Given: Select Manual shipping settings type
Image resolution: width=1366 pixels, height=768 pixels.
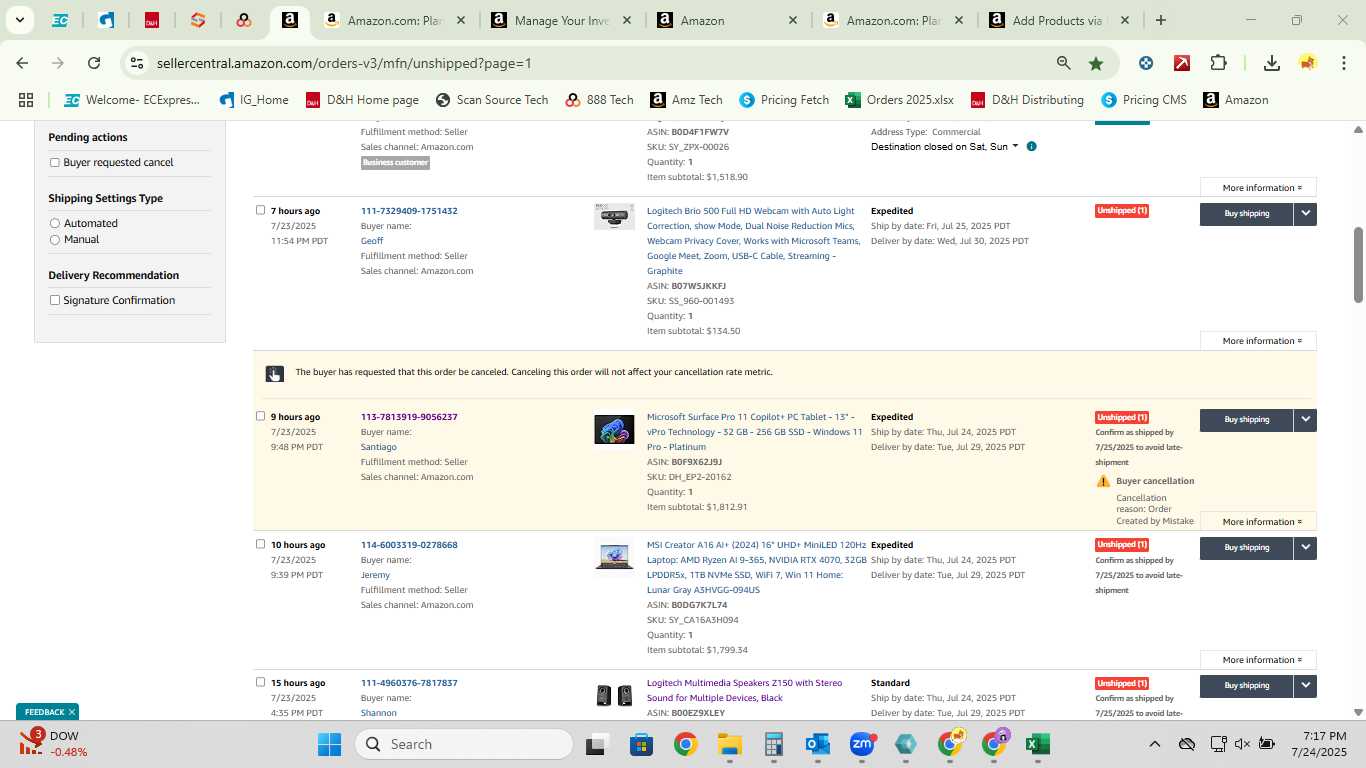Looking at the screenshot, I should [x=55, y=240].
